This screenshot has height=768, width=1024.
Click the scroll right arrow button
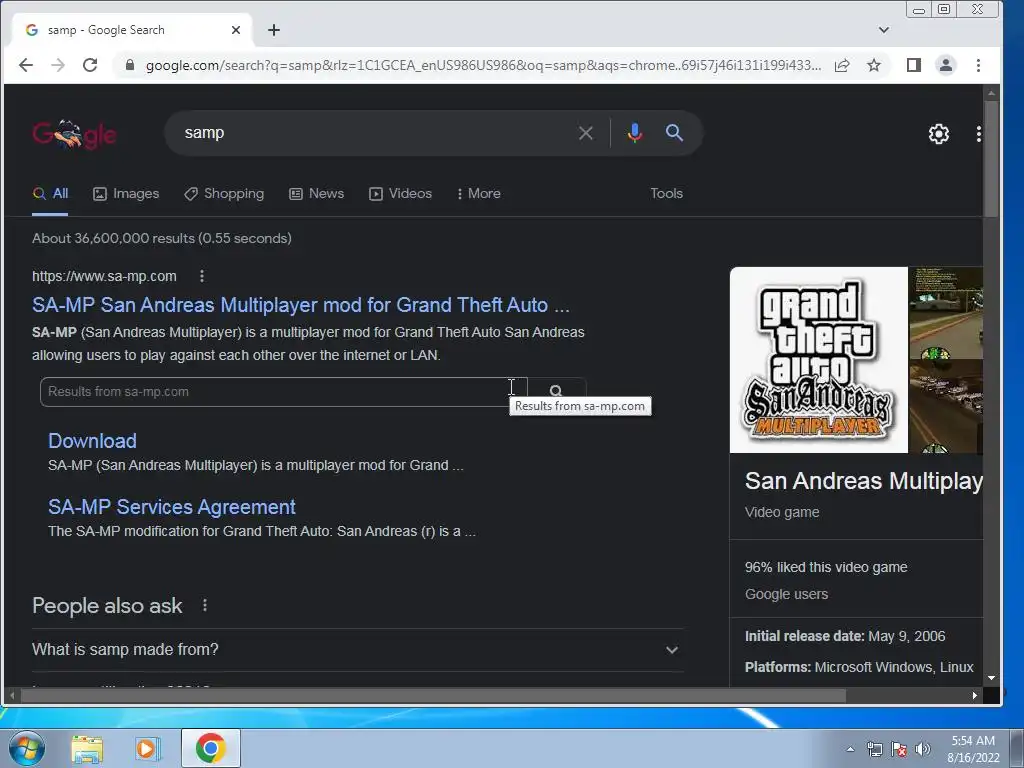click(x=974, y=696)
